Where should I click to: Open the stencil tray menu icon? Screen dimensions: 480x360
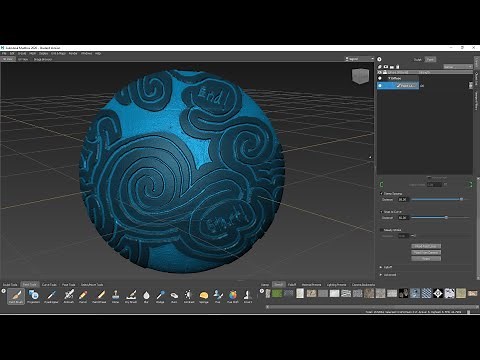[262, 291]
